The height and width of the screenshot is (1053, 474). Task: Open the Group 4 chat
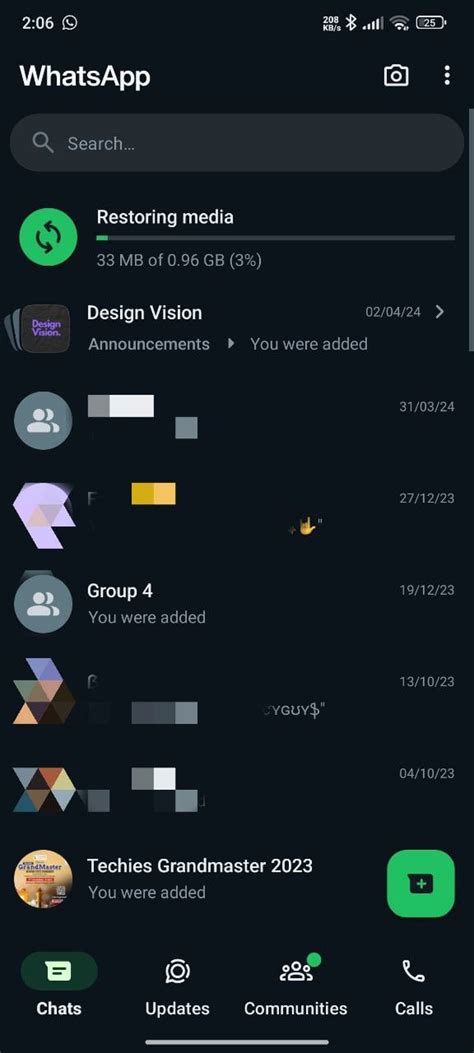[237, 604]
